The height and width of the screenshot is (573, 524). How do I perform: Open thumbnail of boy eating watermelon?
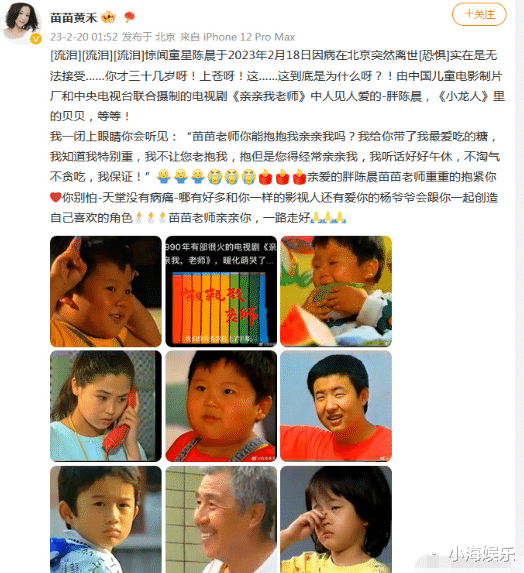coord(336,291)
